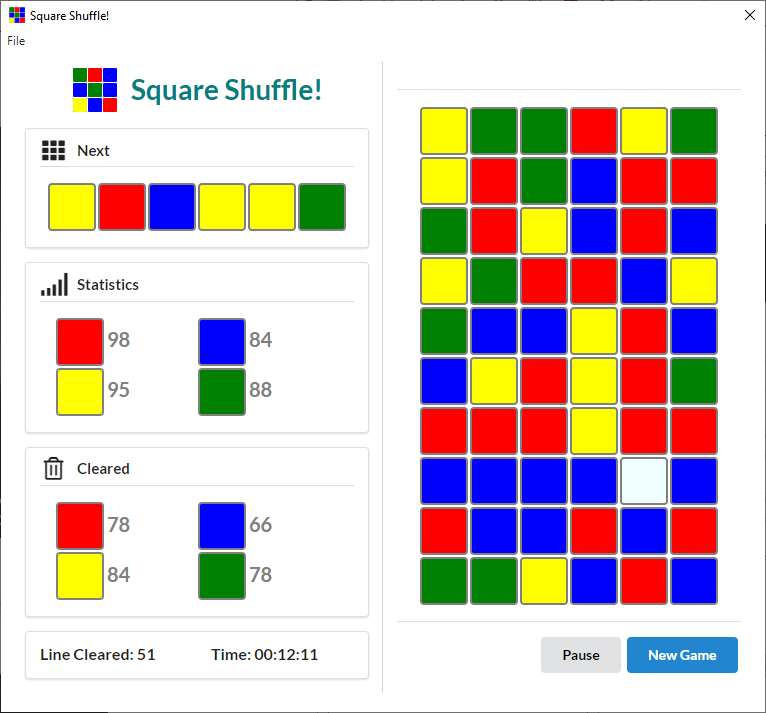Click the title bar app icon
766x713 pixels.
[x=17, y=16]
